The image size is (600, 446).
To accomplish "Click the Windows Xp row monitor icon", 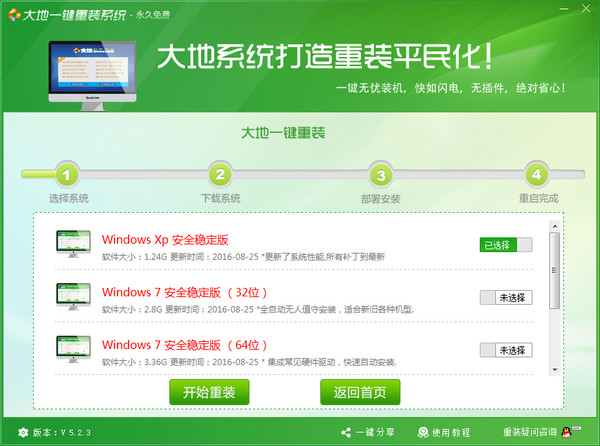I will (x=73, y=244).
